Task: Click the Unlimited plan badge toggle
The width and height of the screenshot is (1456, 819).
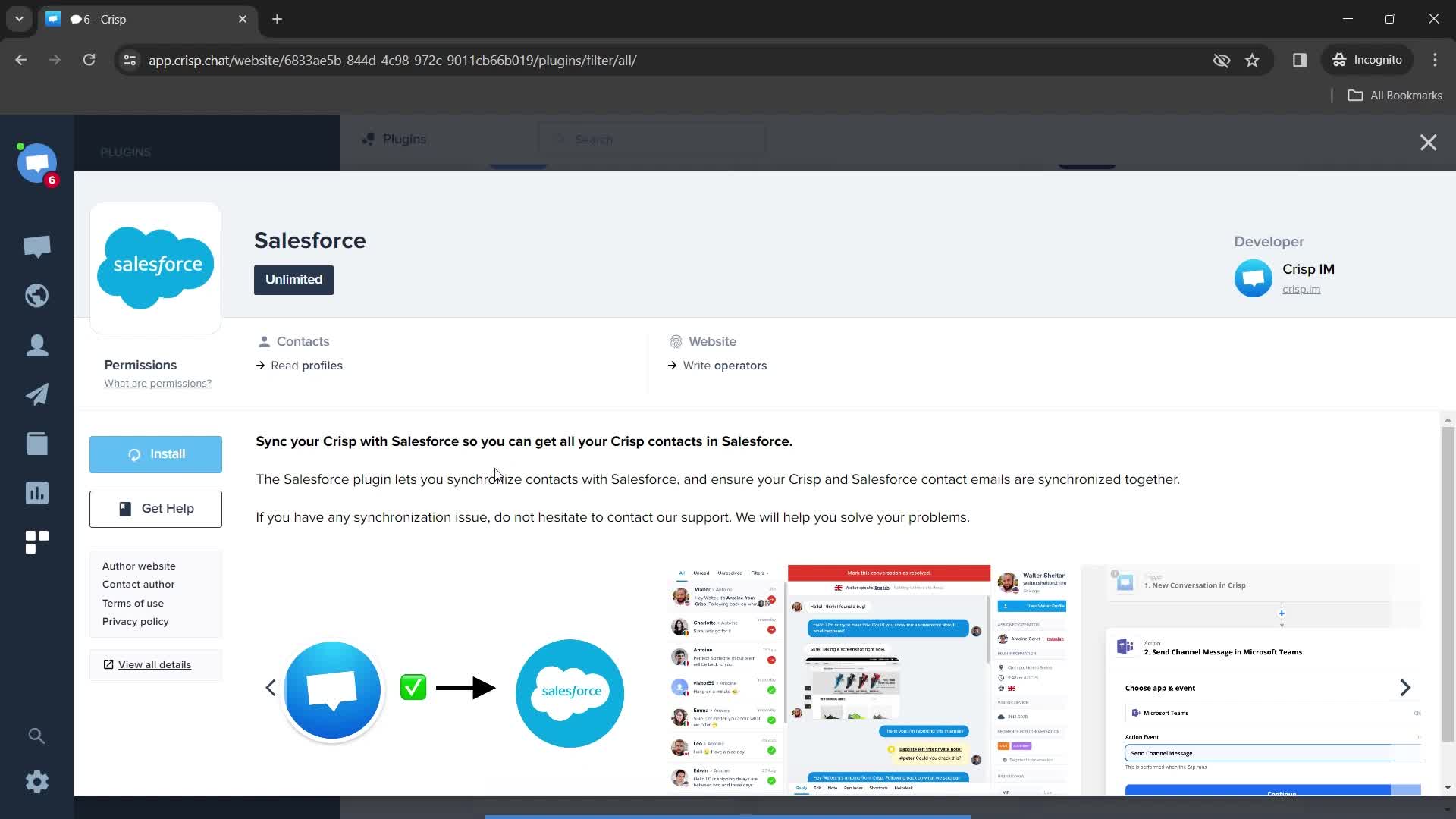Action: point(294,279)
